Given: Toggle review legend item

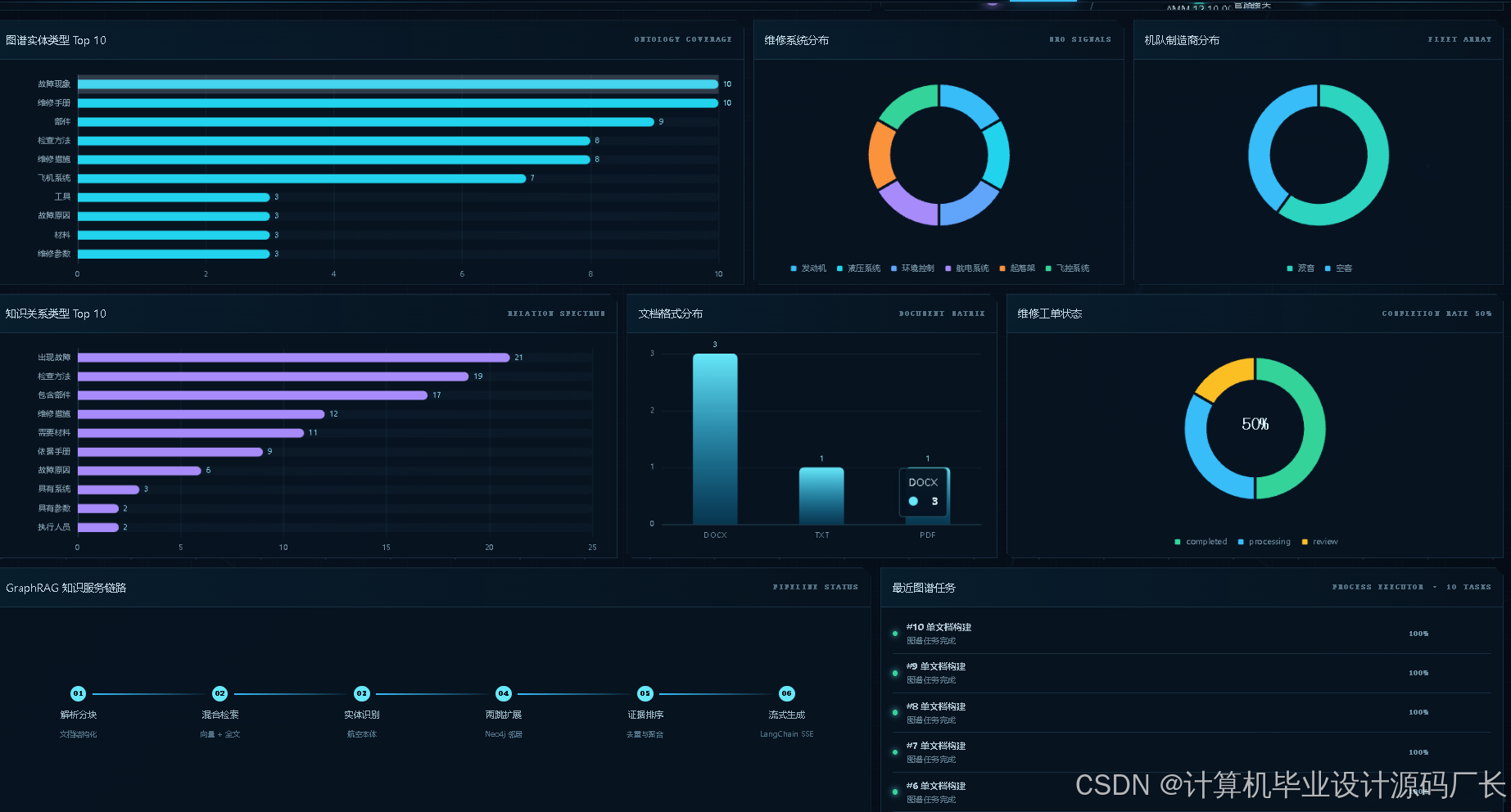Looking at the screenshot, I should tap(1319, 542).
